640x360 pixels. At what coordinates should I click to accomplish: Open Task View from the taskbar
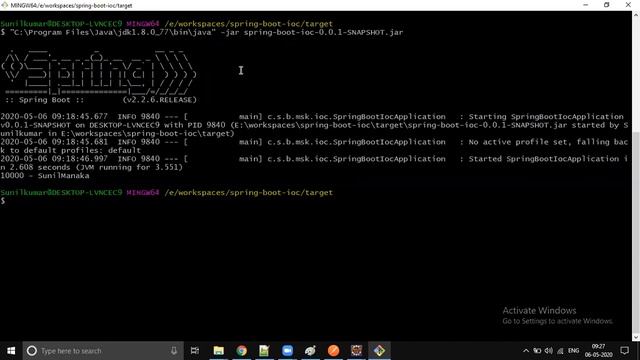pyautogui.click(x=195, y=351)
